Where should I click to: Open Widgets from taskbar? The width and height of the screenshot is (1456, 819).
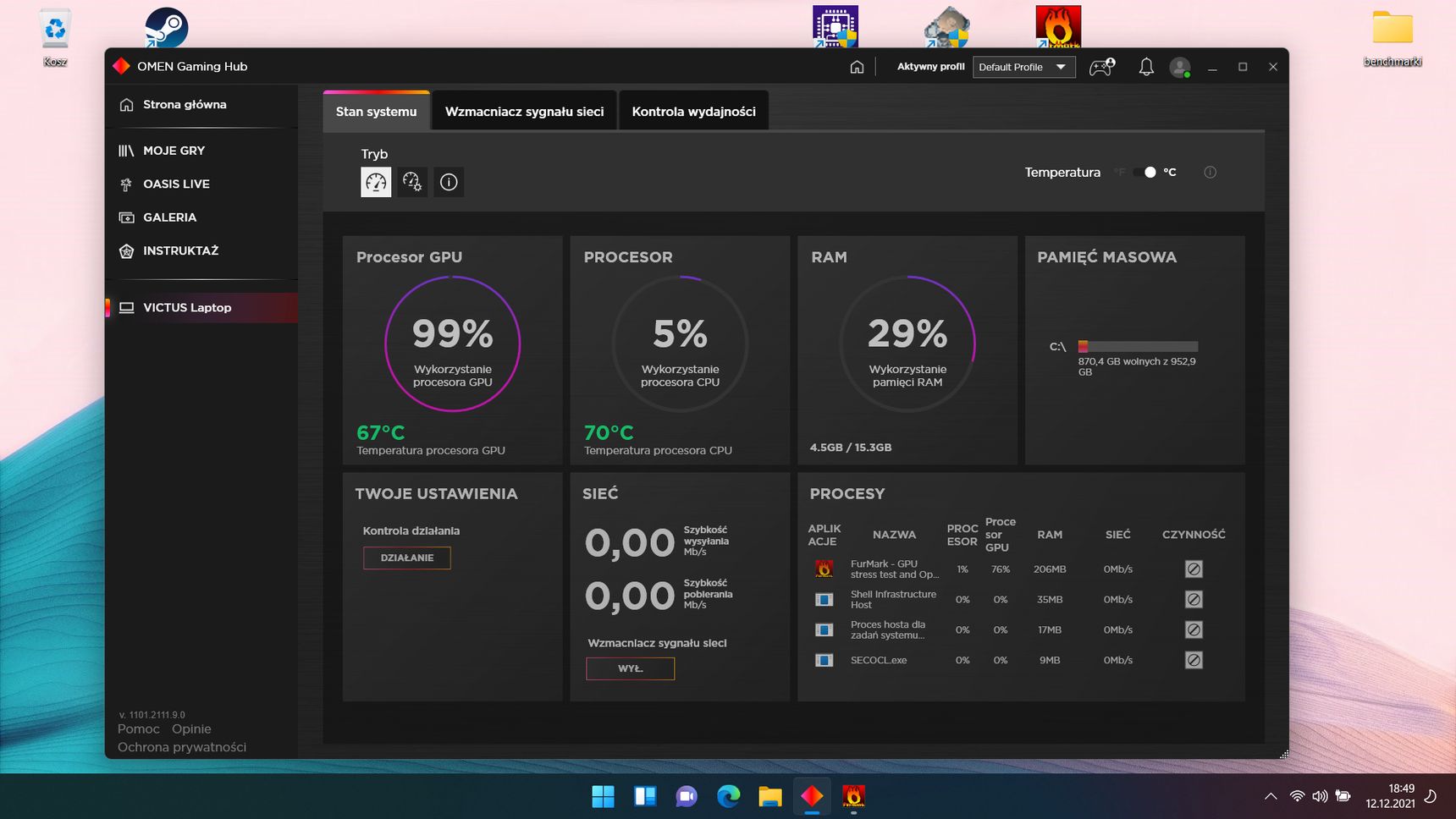pyautogui.click(x=645, y=796)
